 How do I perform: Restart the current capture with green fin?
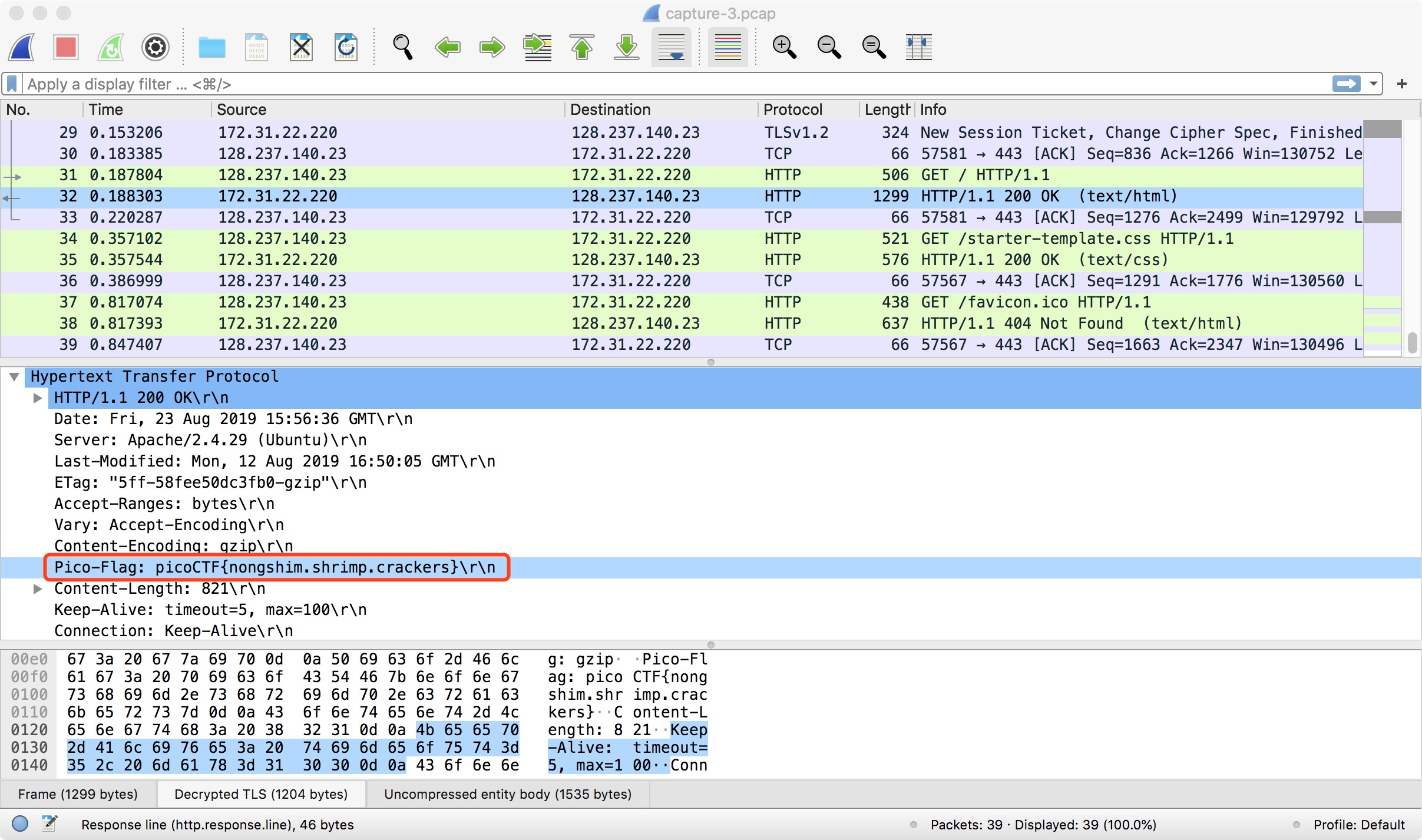111,47
